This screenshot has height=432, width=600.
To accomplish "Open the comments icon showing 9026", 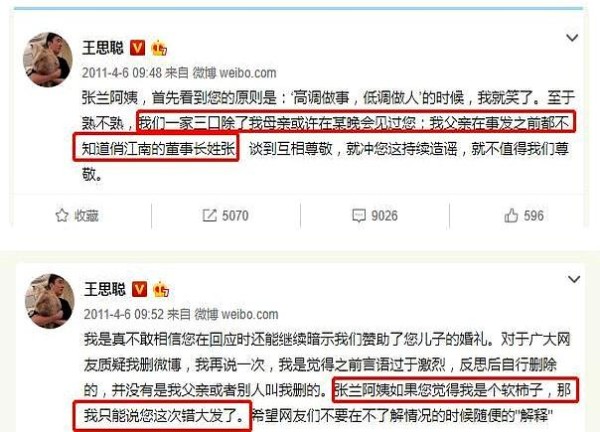I will (x=359, y=215).
